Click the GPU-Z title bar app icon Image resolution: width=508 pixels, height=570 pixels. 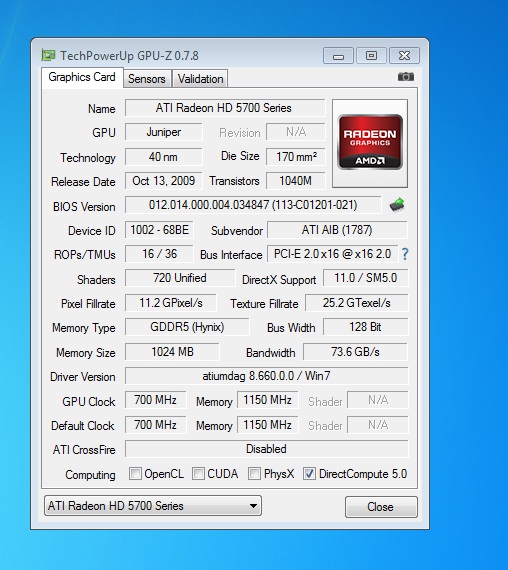point(48,56)
